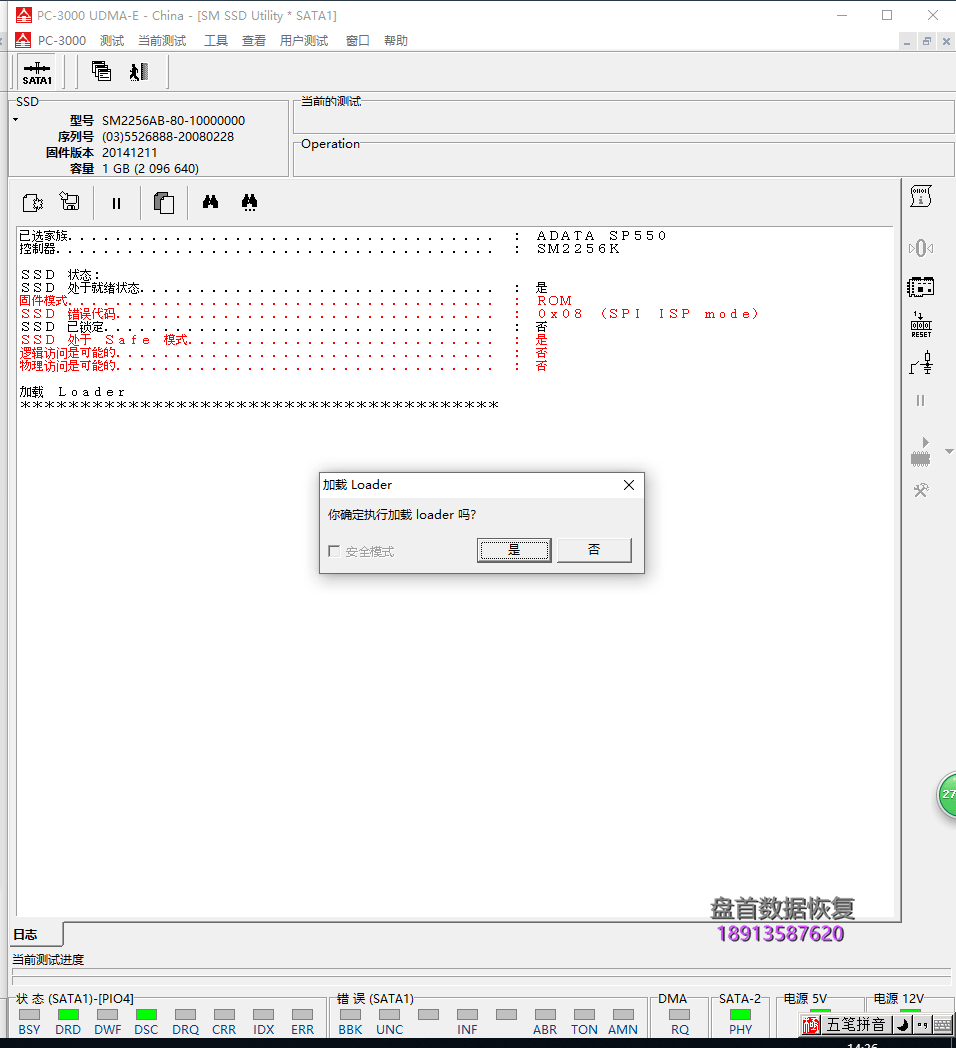Click the 五笔拼音 input method indicator
This screenshot has width=956, height=1048.
coord(856,1024)
